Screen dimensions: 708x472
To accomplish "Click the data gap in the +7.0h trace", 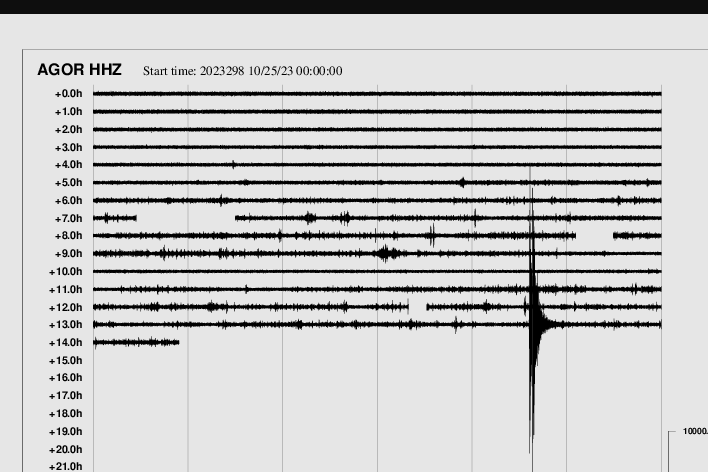I will (x=185, y=218).
